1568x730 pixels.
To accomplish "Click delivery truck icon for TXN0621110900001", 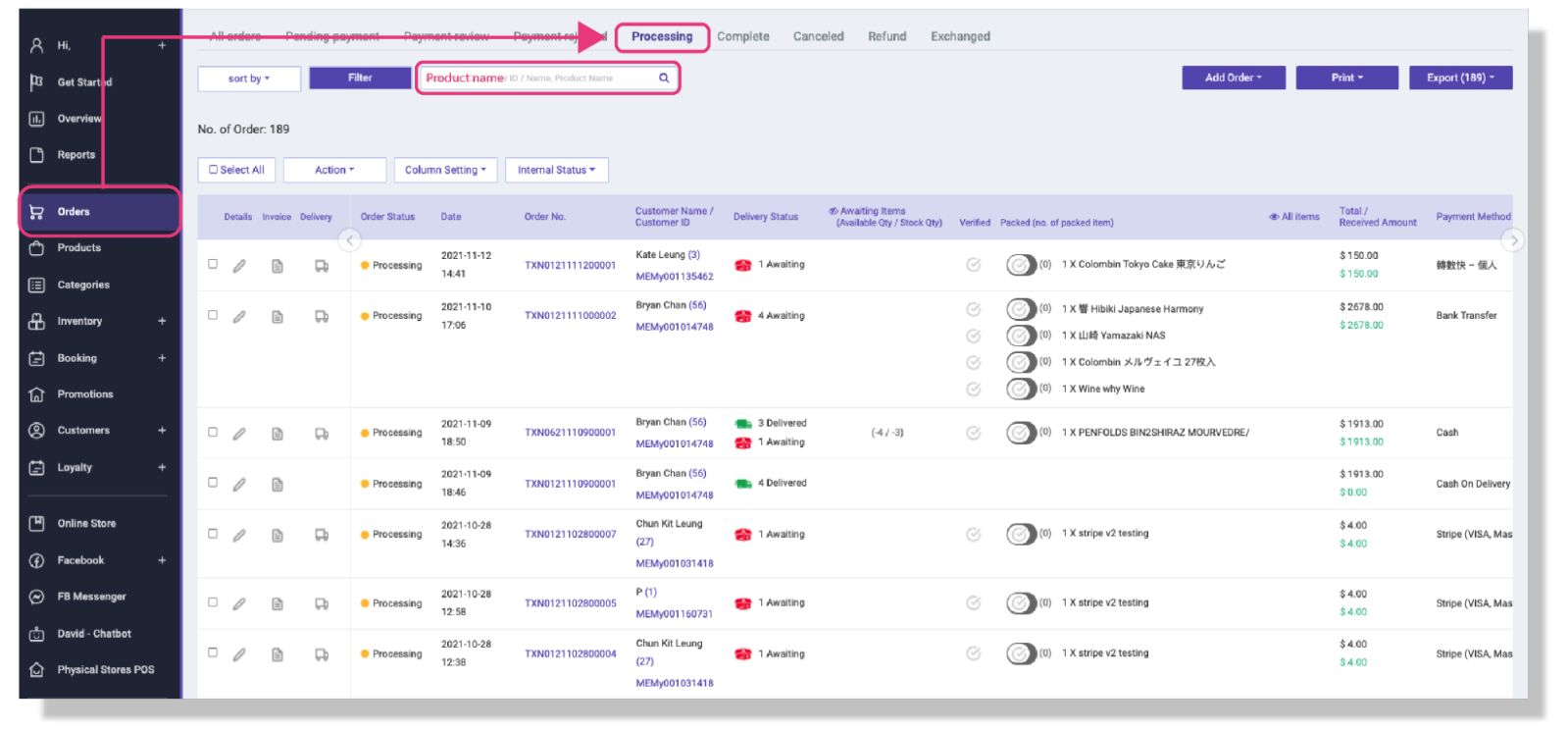I will (x=321, y=434).
